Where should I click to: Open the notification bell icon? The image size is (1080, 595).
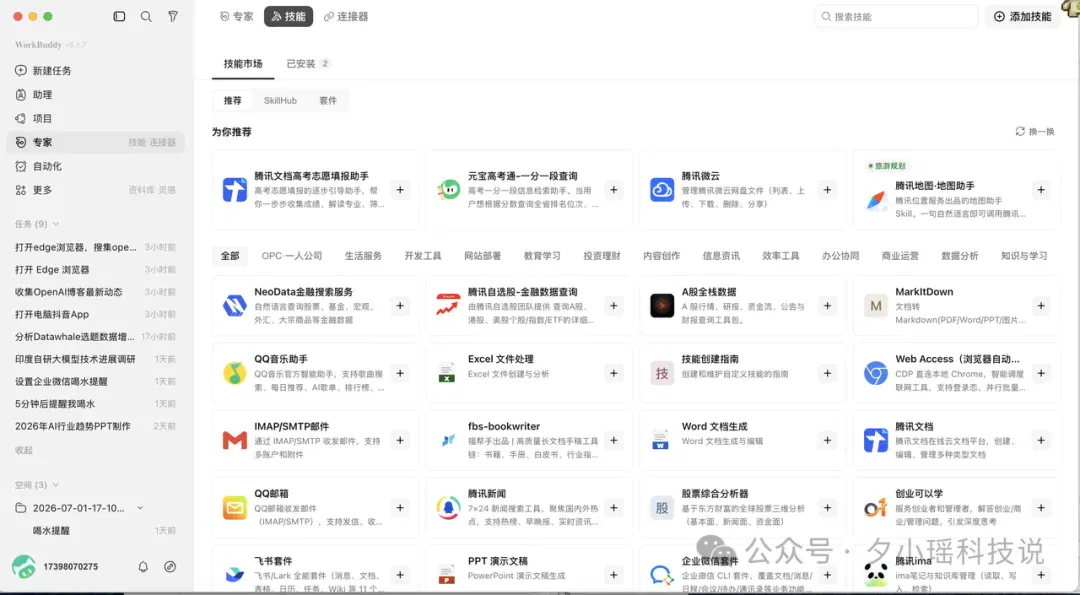click(143, 566)
